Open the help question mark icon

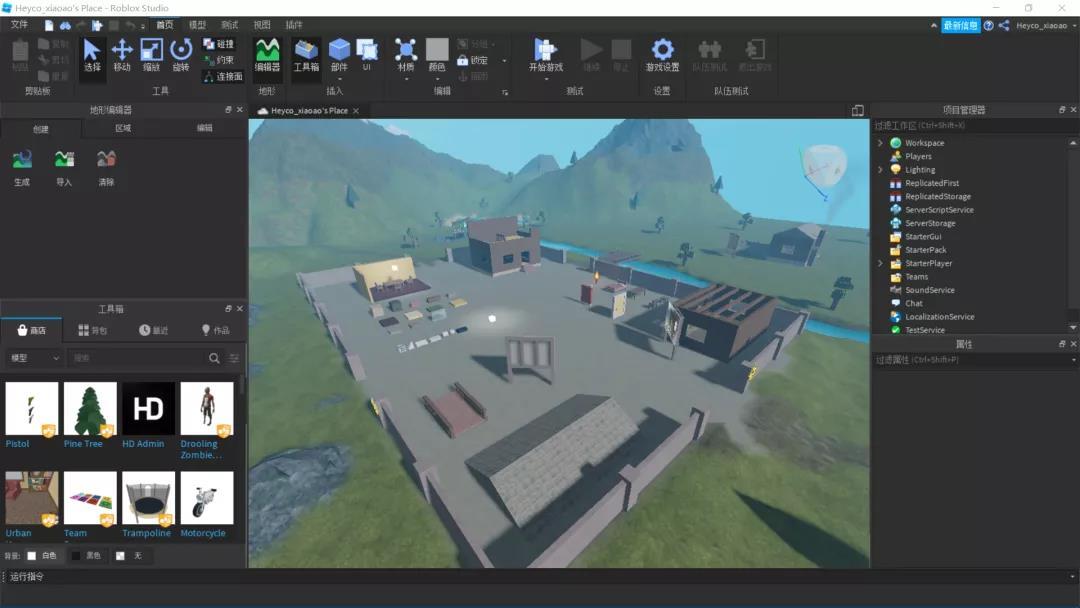(x=988, y=25)
